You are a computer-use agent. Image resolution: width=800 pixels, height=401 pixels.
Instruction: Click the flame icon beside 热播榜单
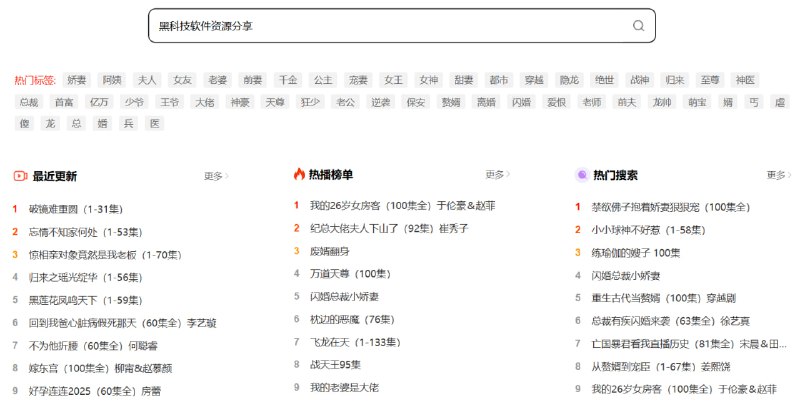click(299, 175)
